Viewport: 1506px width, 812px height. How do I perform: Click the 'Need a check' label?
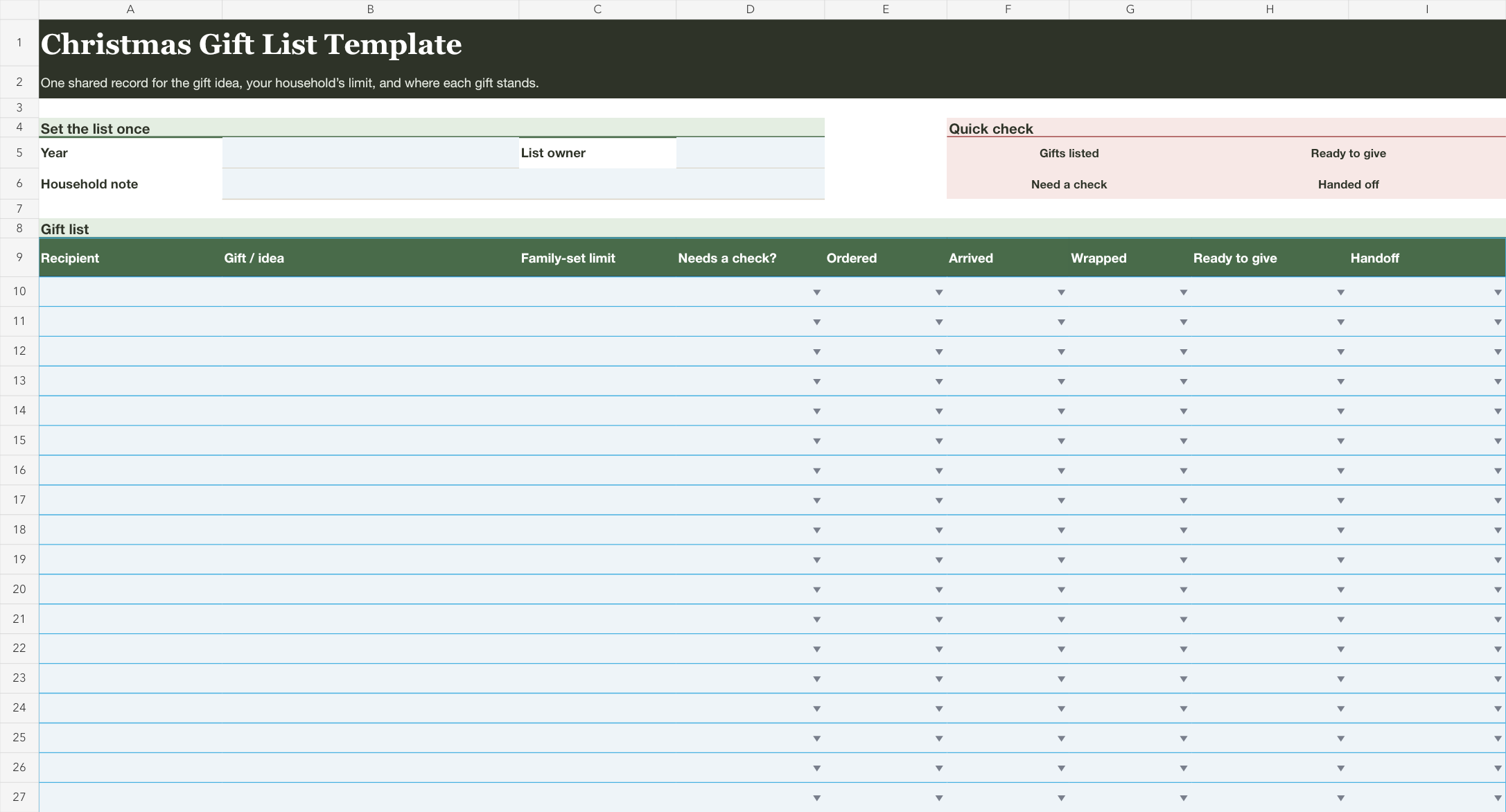coord(1069,184)
